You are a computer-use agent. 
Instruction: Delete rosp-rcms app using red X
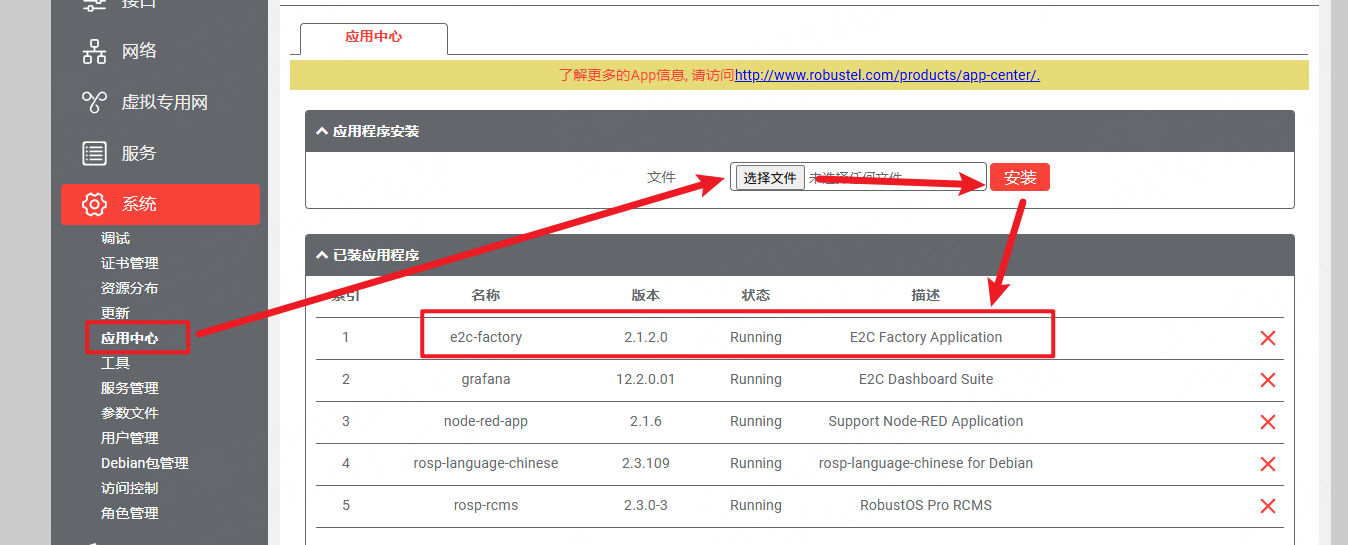(x=1267, y=506)
